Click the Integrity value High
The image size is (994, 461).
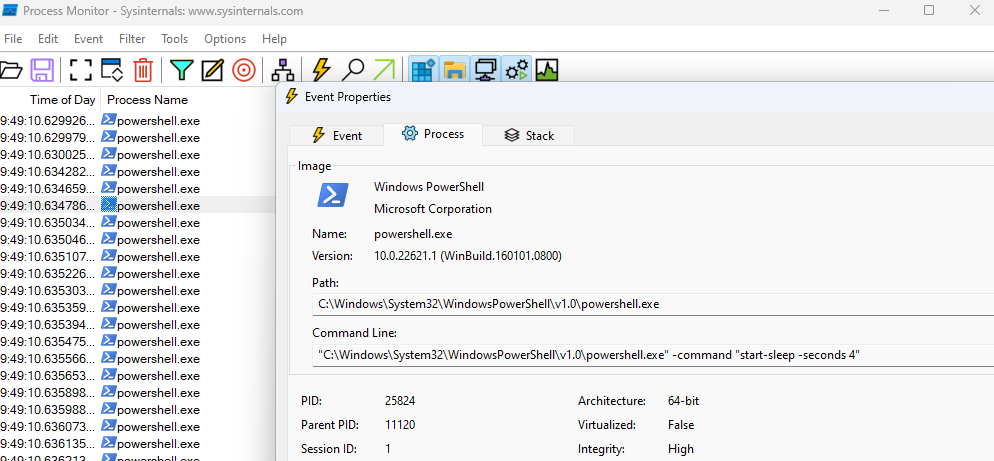[681, 449]
